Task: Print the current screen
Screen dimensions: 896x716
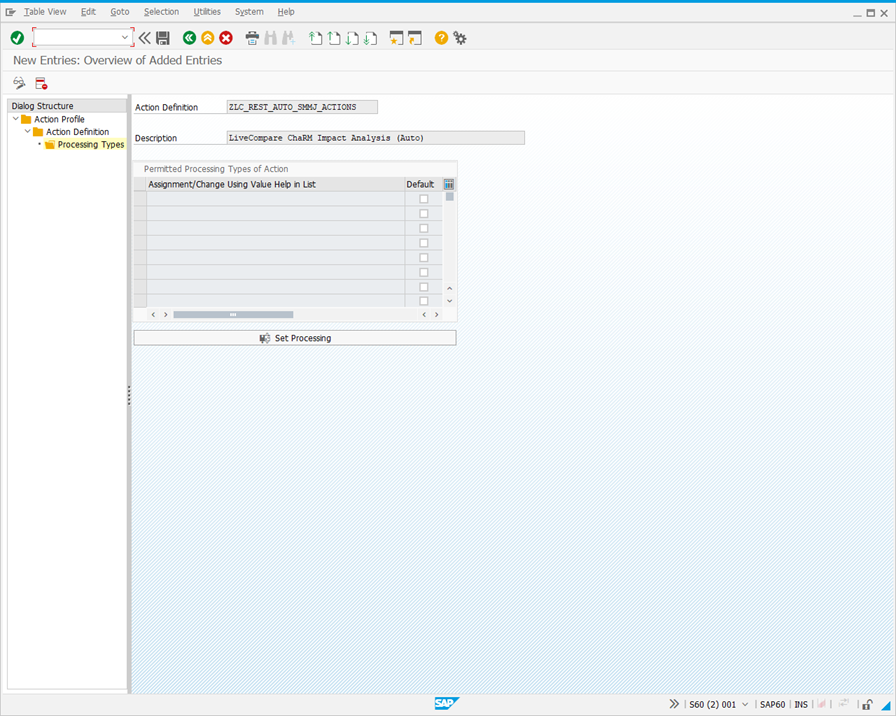Action: click(251, 38)
